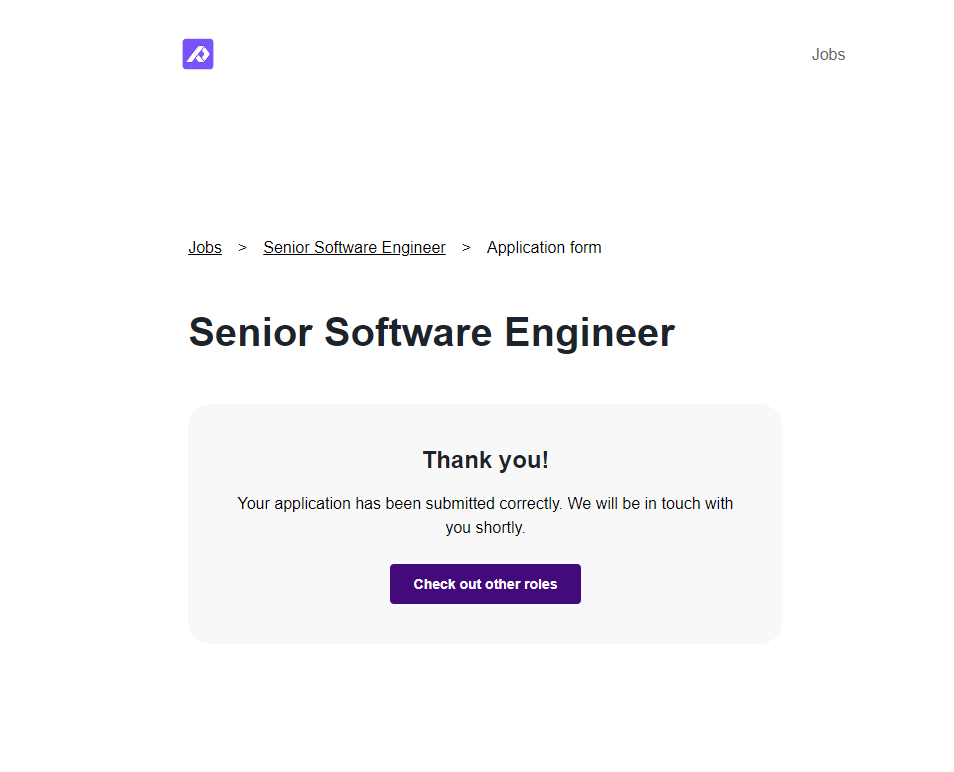954x772 pixels.
Task: Go to Jobs via the breadcrumb link
Action: pyautogui.click(x=205, y=248)
